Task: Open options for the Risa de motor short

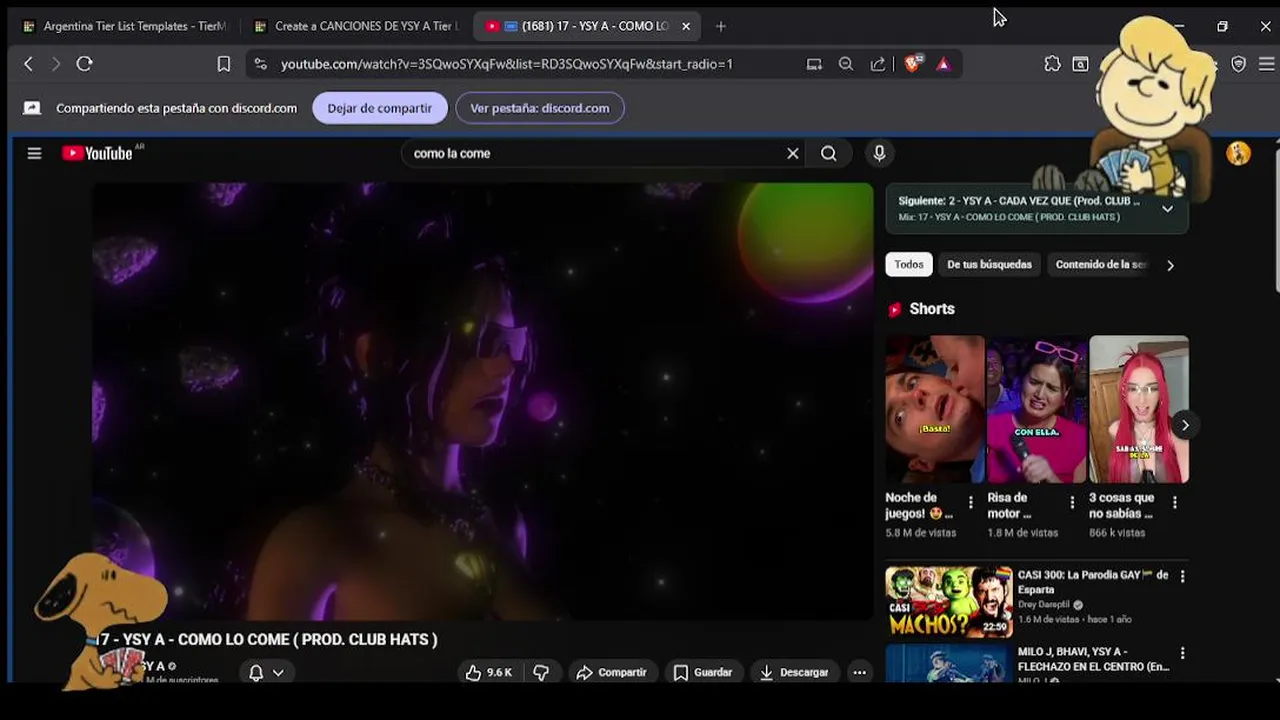Action: [1072, 502]
